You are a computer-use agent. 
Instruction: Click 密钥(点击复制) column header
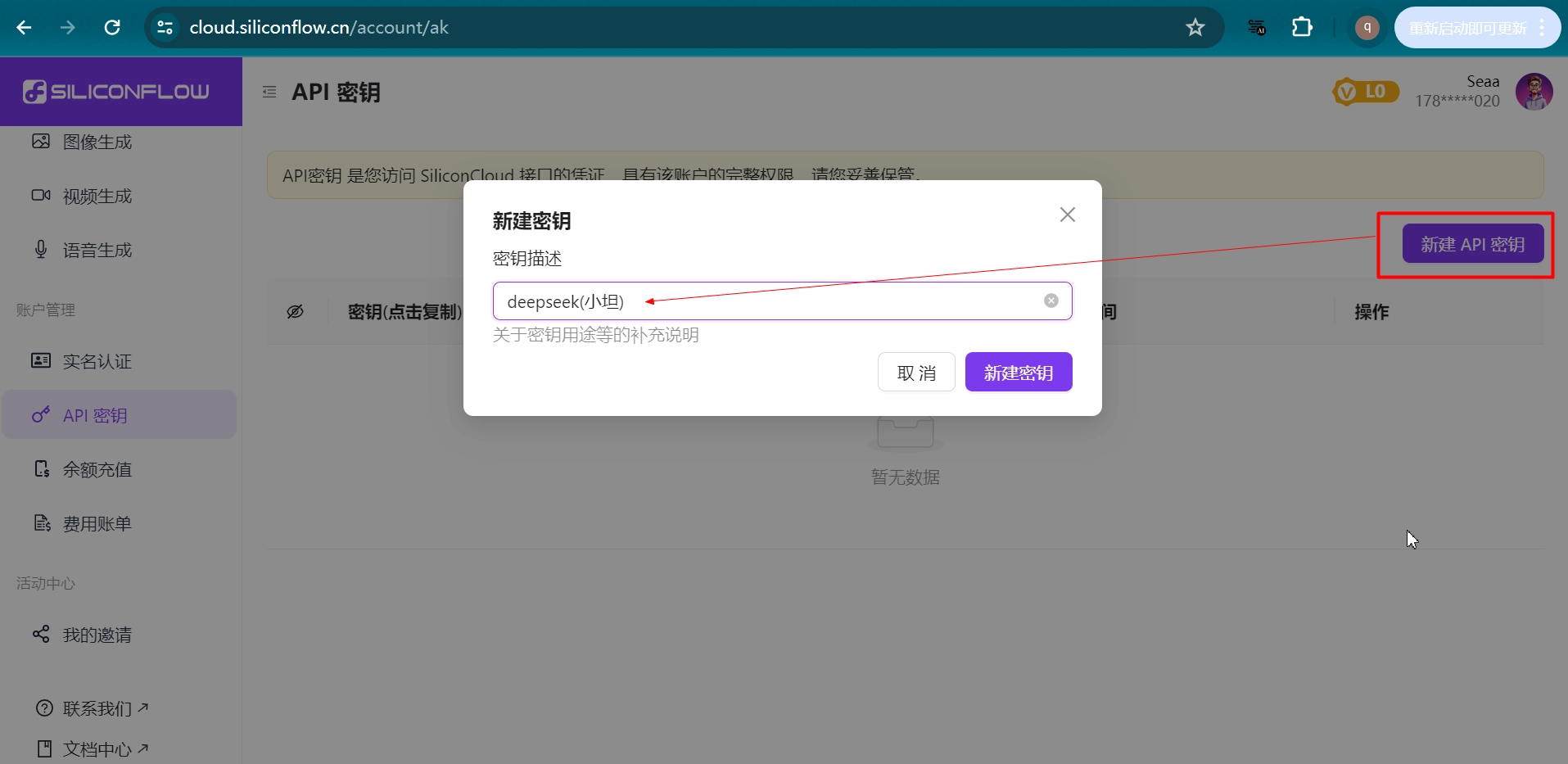pyautogui.click(x=404, y=312)
